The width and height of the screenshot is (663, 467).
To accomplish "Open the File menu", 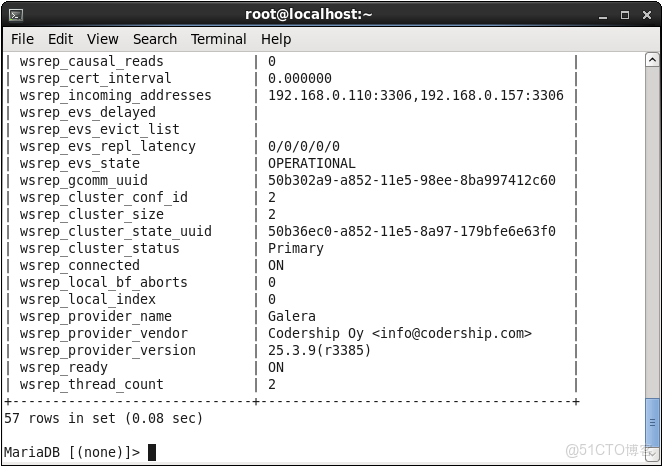I will click(x=22, y=39).
